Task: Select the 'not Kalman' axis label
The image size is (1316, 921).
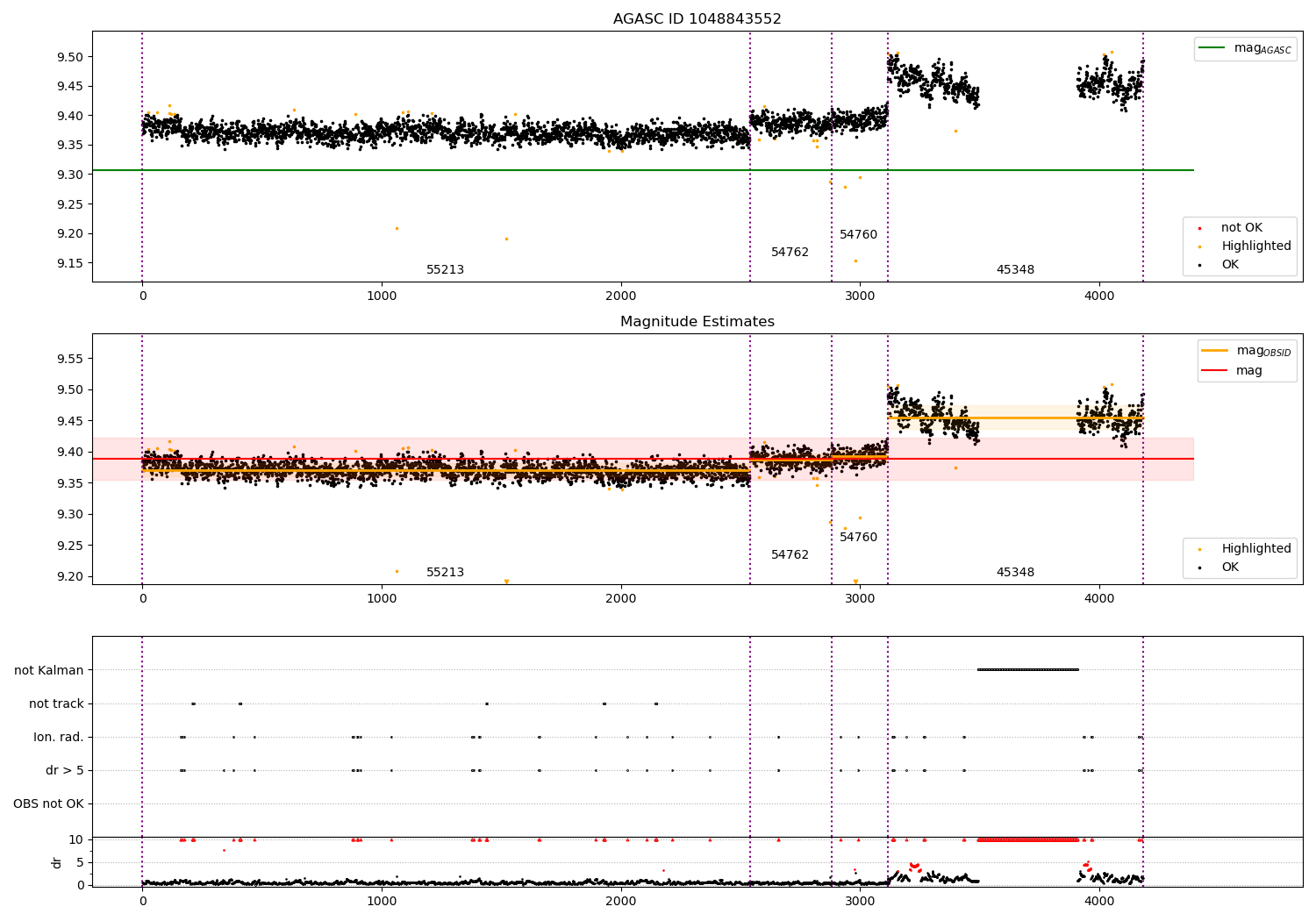Action: click(x=49, y=670)
